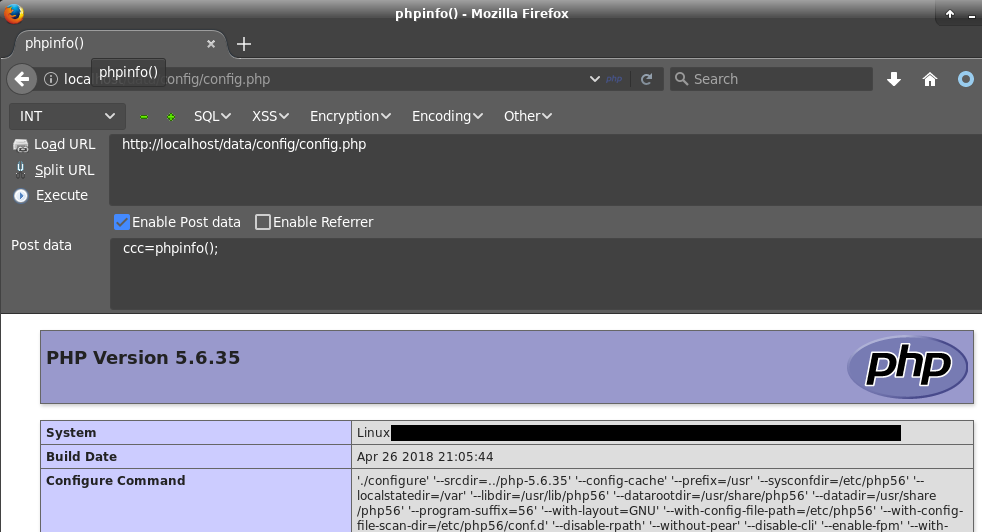This screenshot has height=532, width=982.
Task: Open the Other dropdown menu
Action: coord(528,117)
